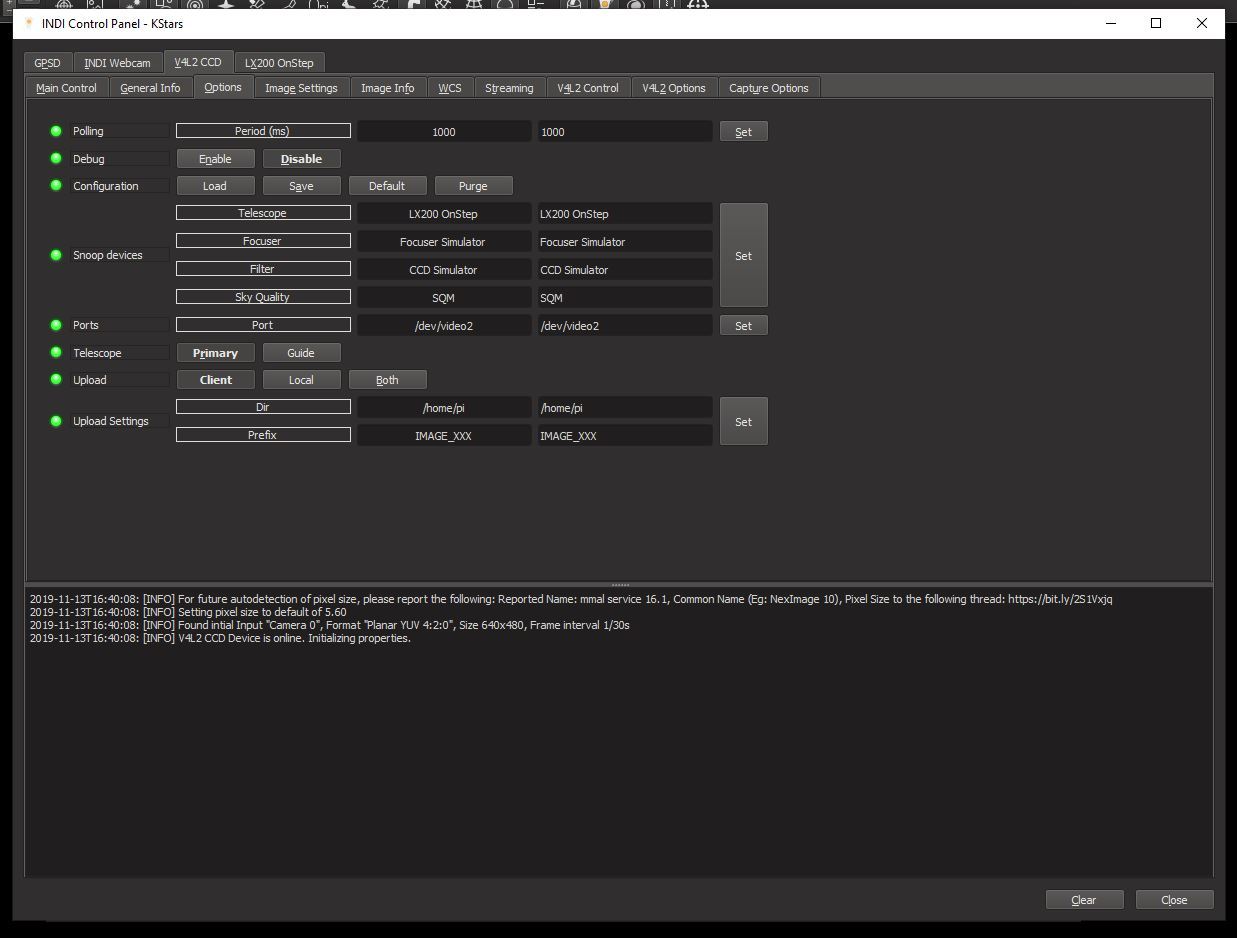The image size is (1237, 938).
Task: Select the Options sub-tab
Action: click(223, 87)
